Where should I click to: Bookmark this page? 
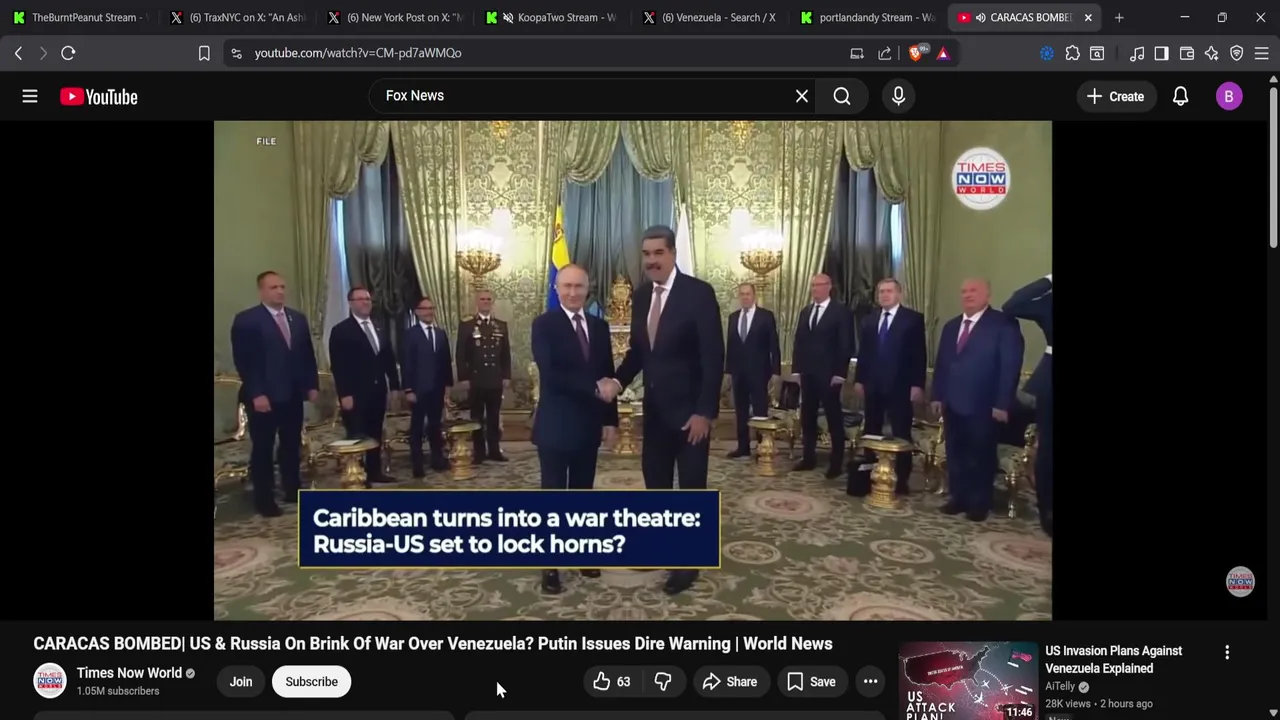204,53
